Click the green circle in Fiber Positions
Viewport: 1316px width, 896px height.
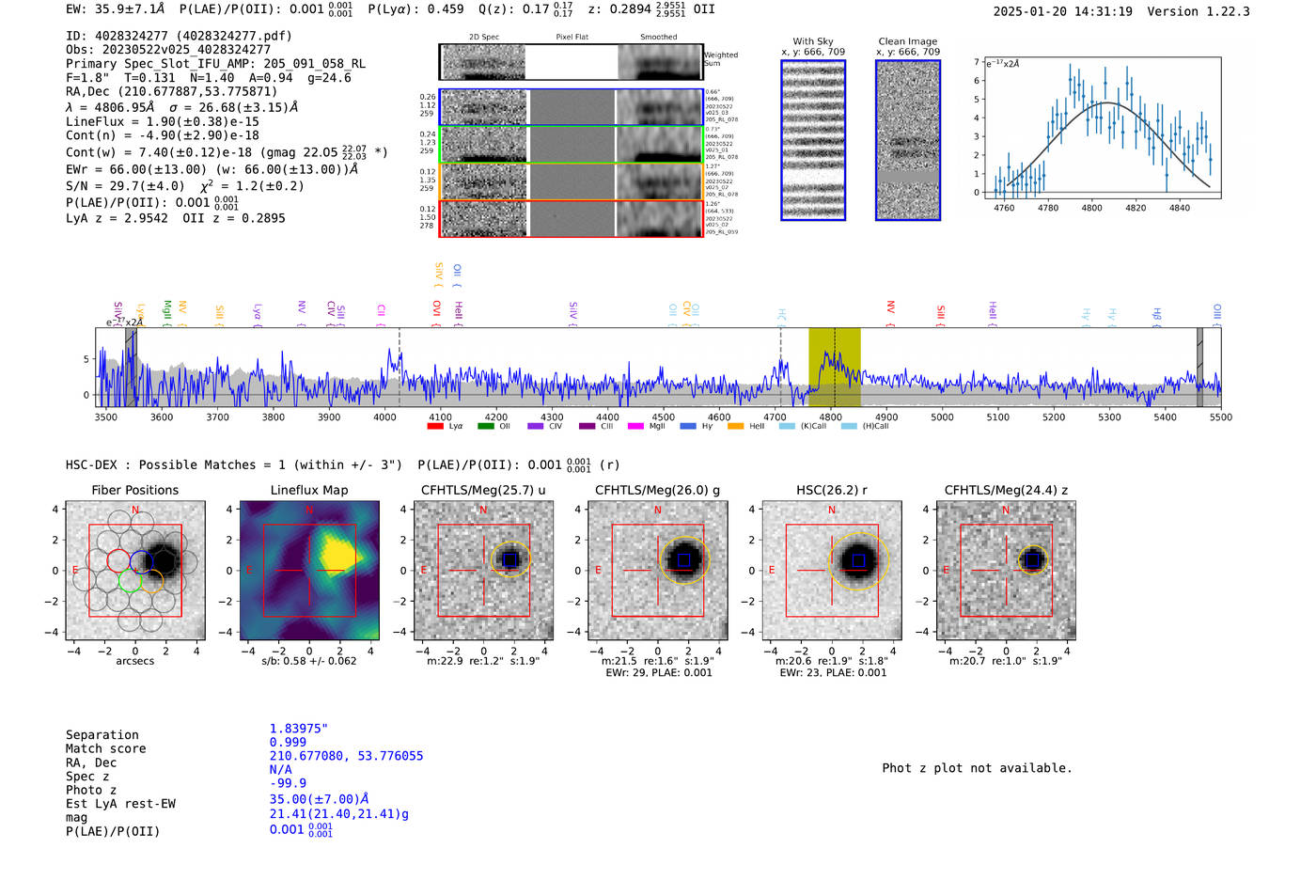click(x=130, y=581)
